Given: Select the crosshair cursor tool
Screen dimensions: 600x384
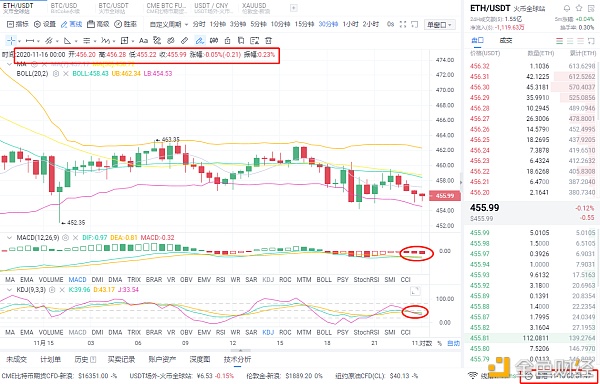Looking at the screenshot, I should (11, 41).
